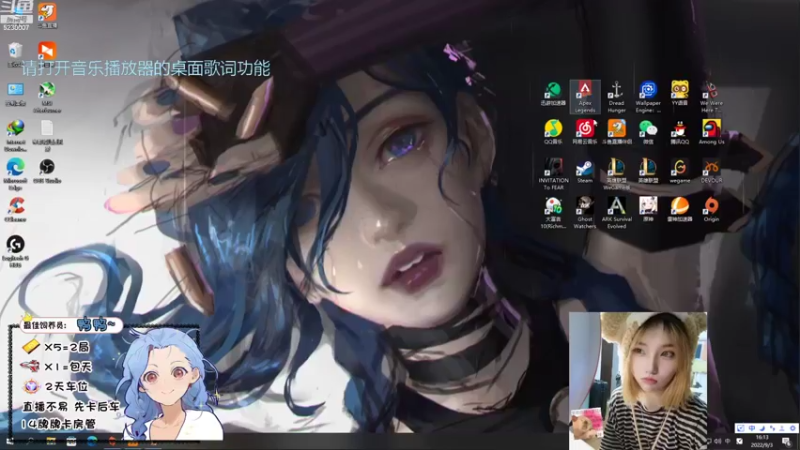800x450 pixels.
Task: Open the QQ音乐 desktop icon
Action: [x=553, y=132]
